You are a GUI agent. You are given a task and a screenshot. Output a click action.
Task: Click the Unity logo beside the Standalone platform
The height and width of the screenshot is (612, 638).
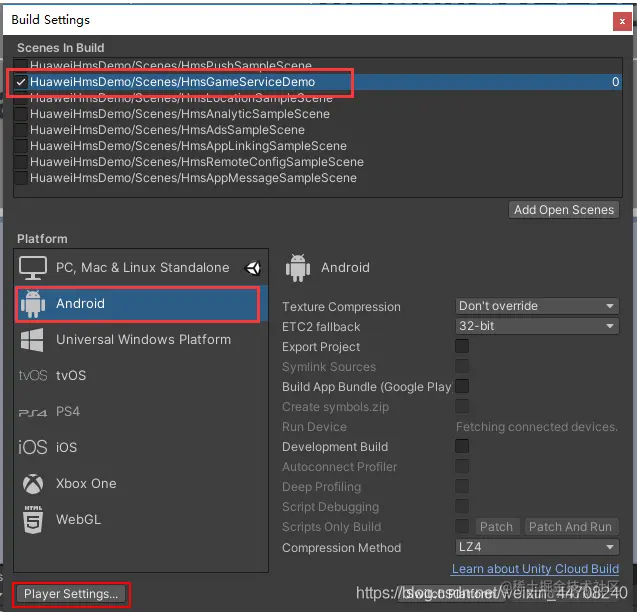pyautogui.click(x=253, y=268)
